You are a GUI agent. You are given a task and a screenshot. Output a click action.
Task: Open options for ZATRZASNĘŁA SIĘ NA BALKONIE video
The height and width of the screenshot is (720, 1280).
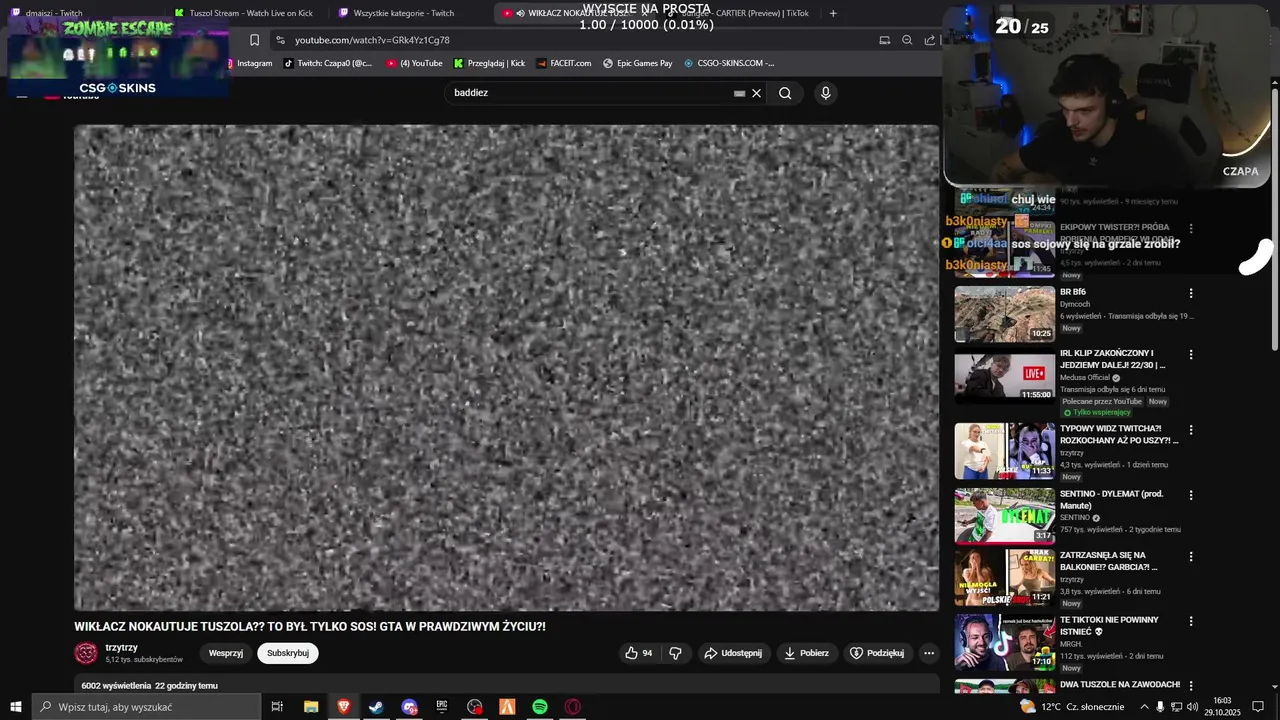pyautogui.click(x=1190, y=556)
